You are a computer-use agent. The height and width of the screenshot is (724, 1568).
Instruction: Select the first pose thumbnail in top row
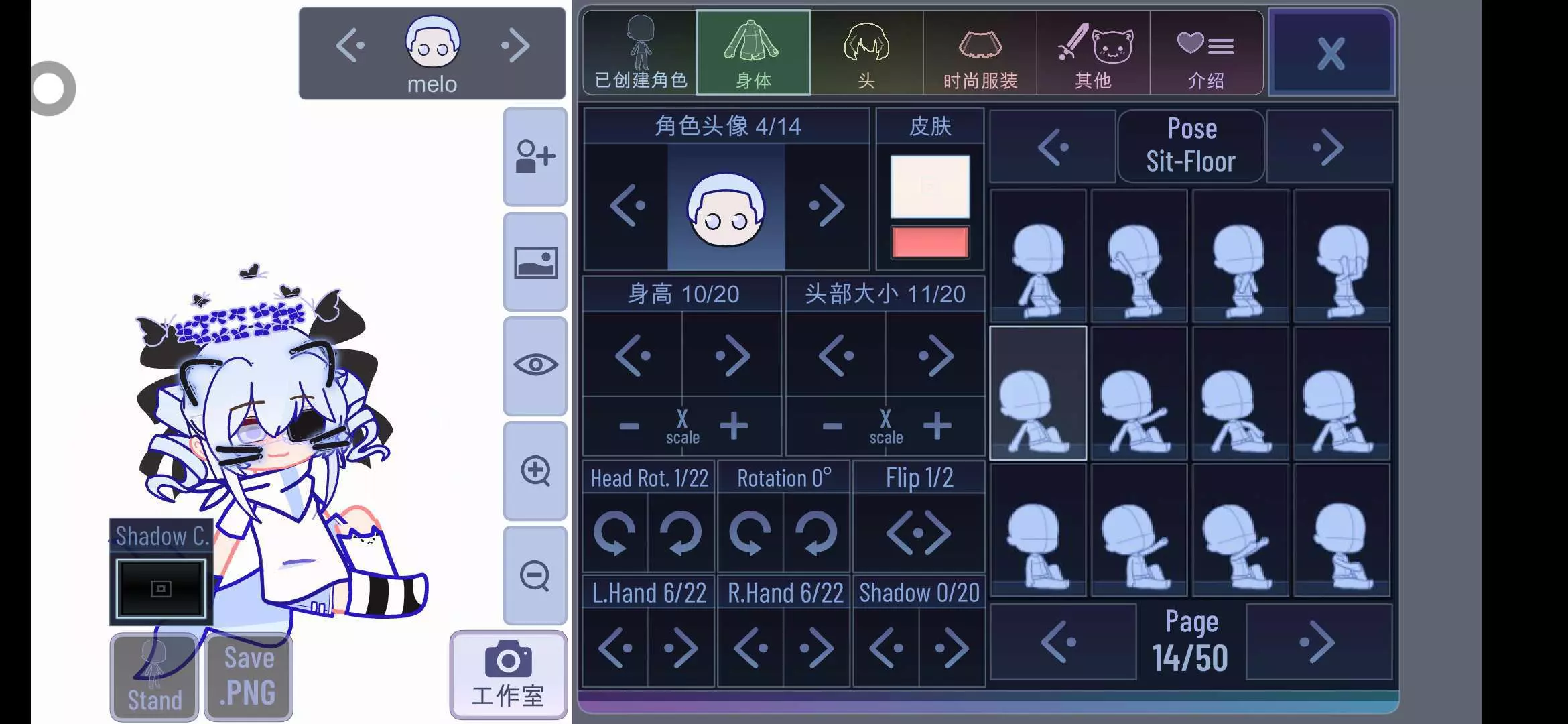pos(1038,257)
